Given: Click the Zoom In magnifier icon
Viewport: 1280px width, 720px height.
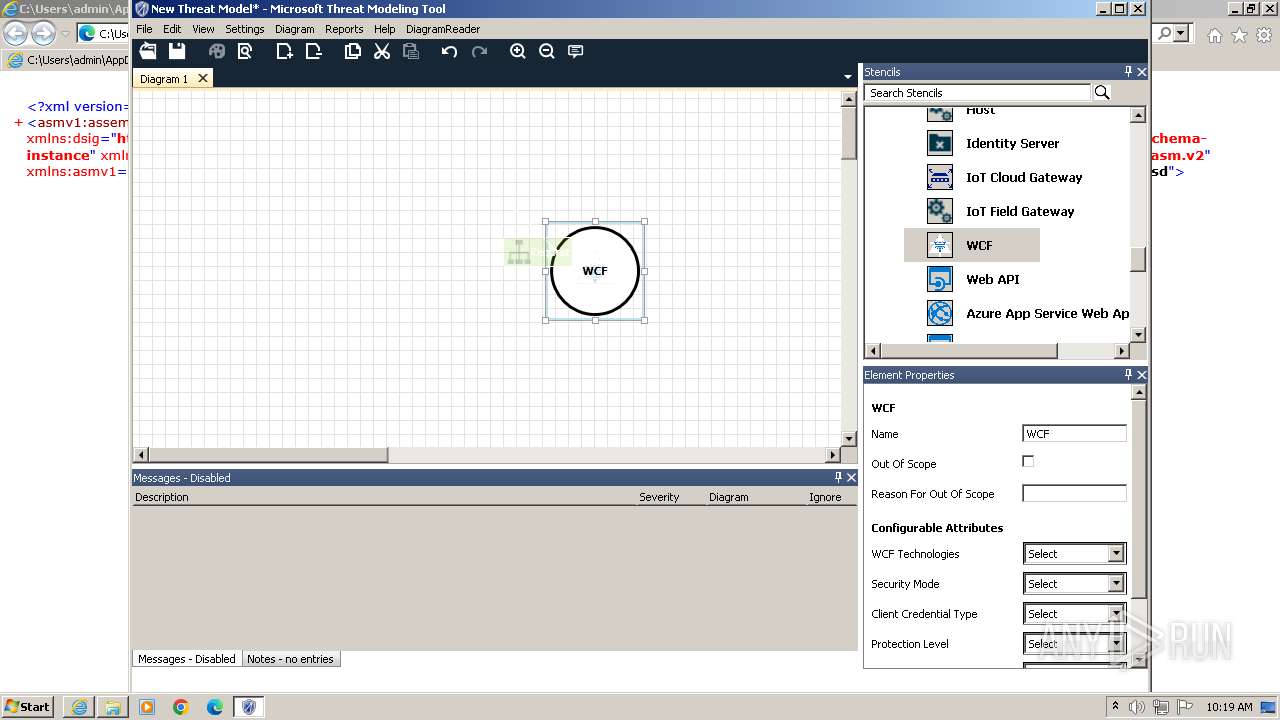Looking at the screenshot, I should 518,51.
